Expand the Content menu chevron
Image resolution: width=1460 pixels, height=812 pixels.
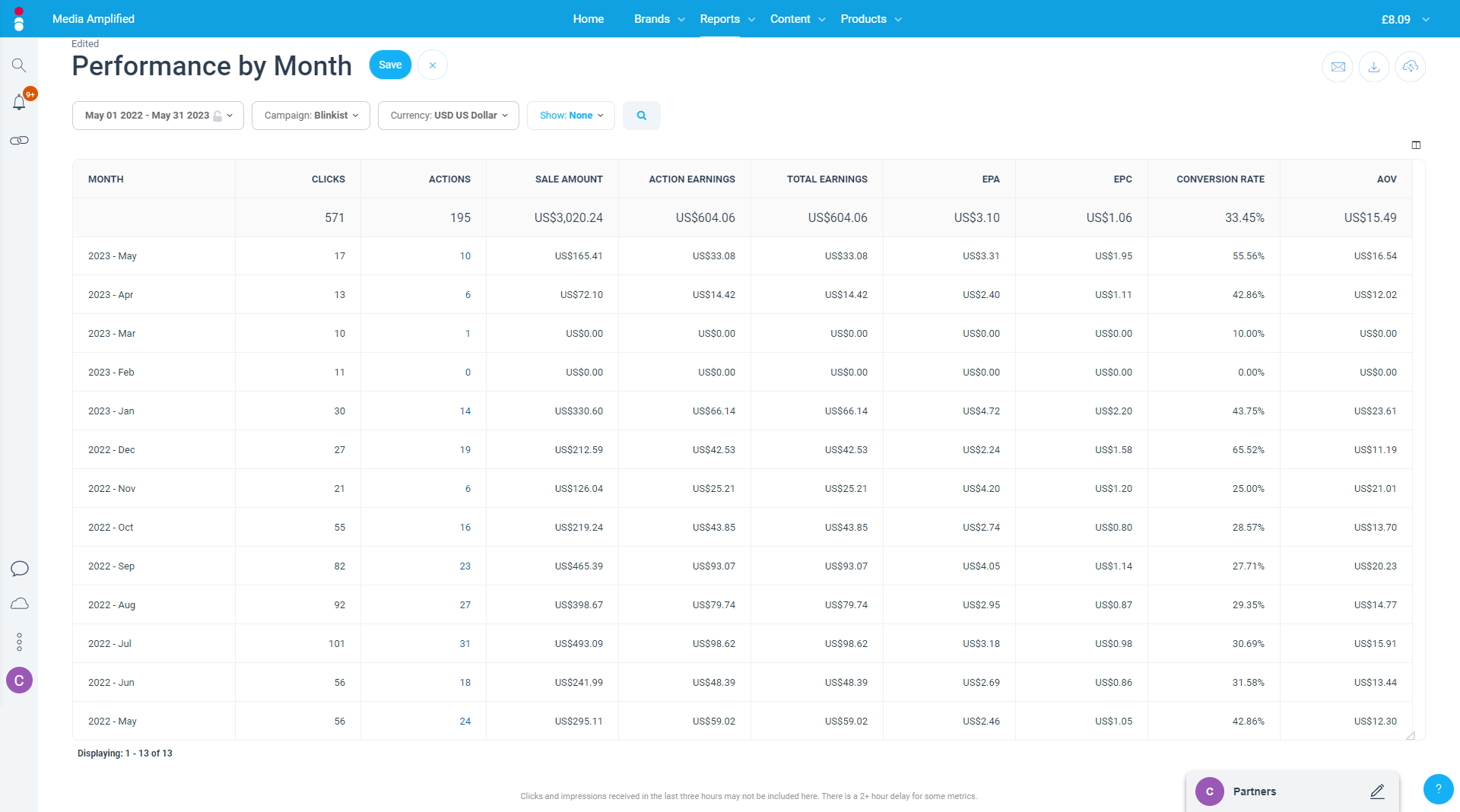point(822,20)
